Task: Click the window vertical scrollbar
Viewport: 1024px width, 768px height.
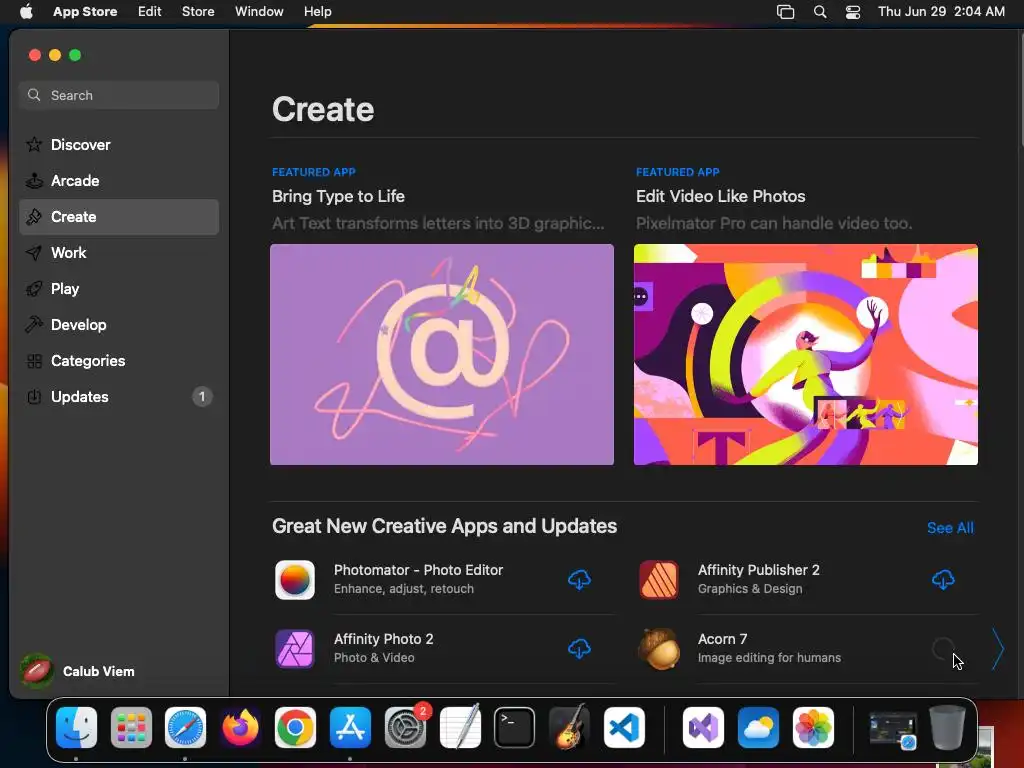Action: (1021, 88)
